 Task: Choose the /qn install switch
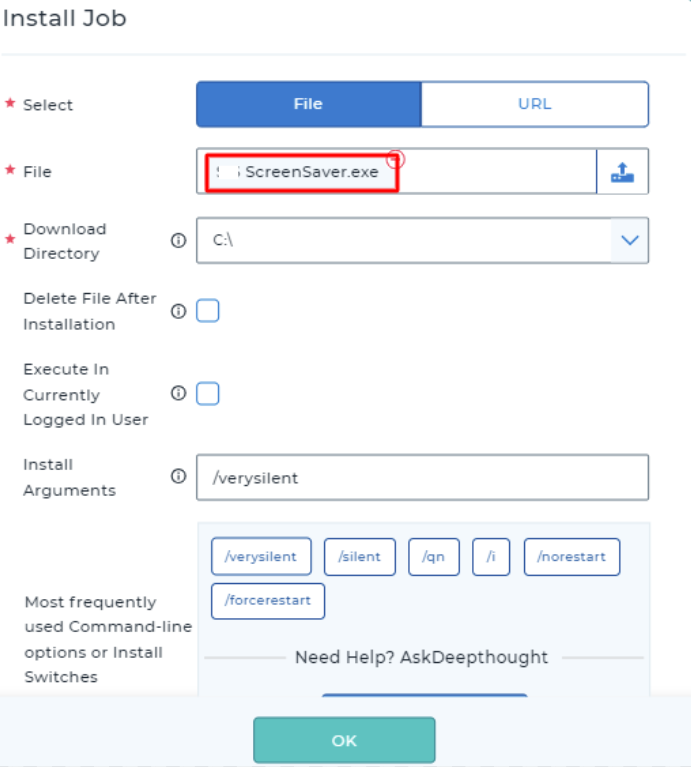(x=434, y=557)
